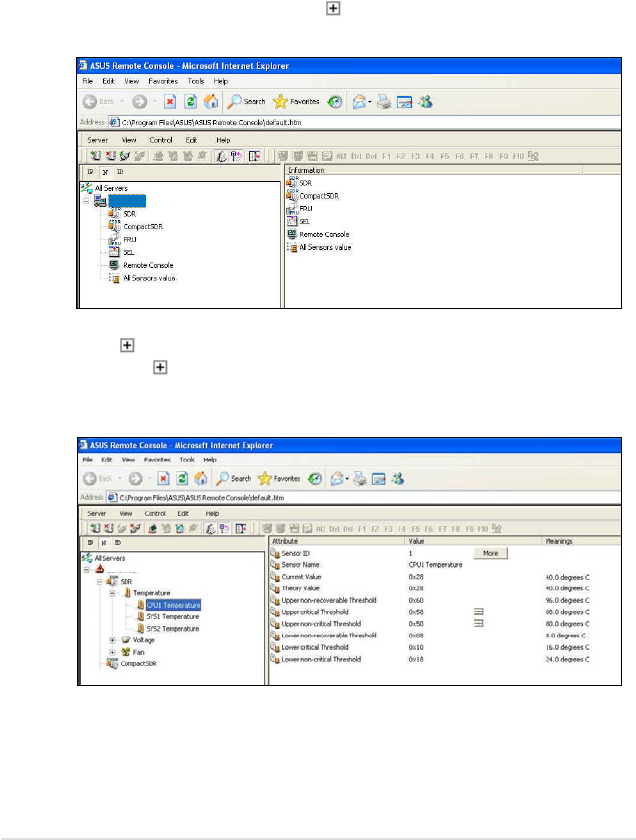
Task: Click Refresh icon in upper browser toolbar
Action: coord(190,101)
